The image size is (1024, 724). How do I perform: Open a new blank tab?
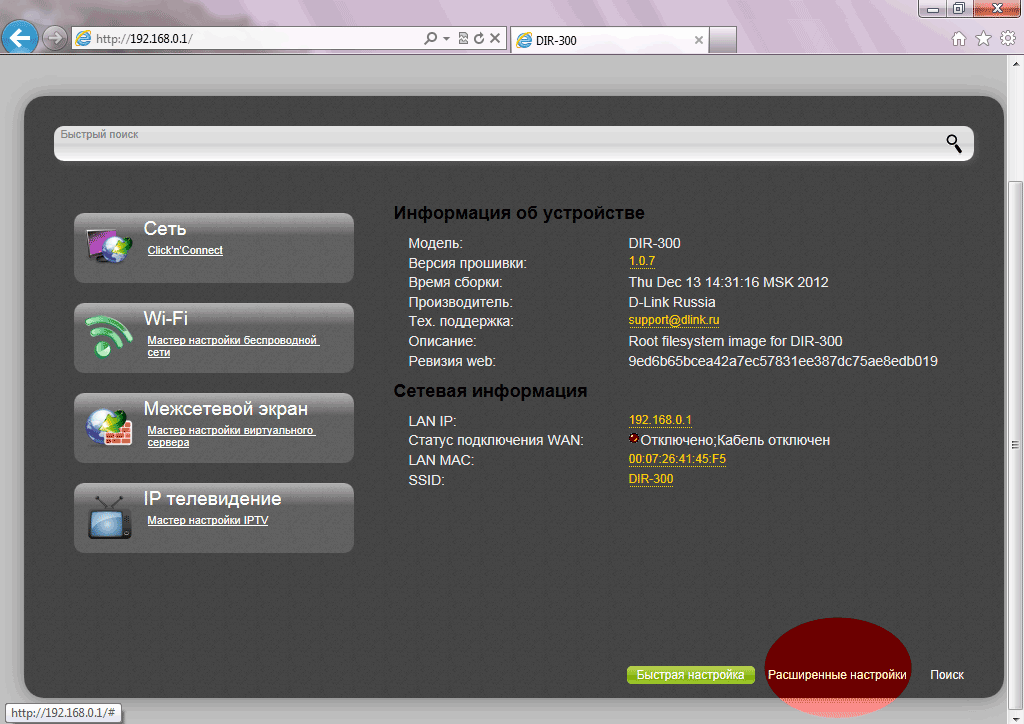tap(723, 40)
